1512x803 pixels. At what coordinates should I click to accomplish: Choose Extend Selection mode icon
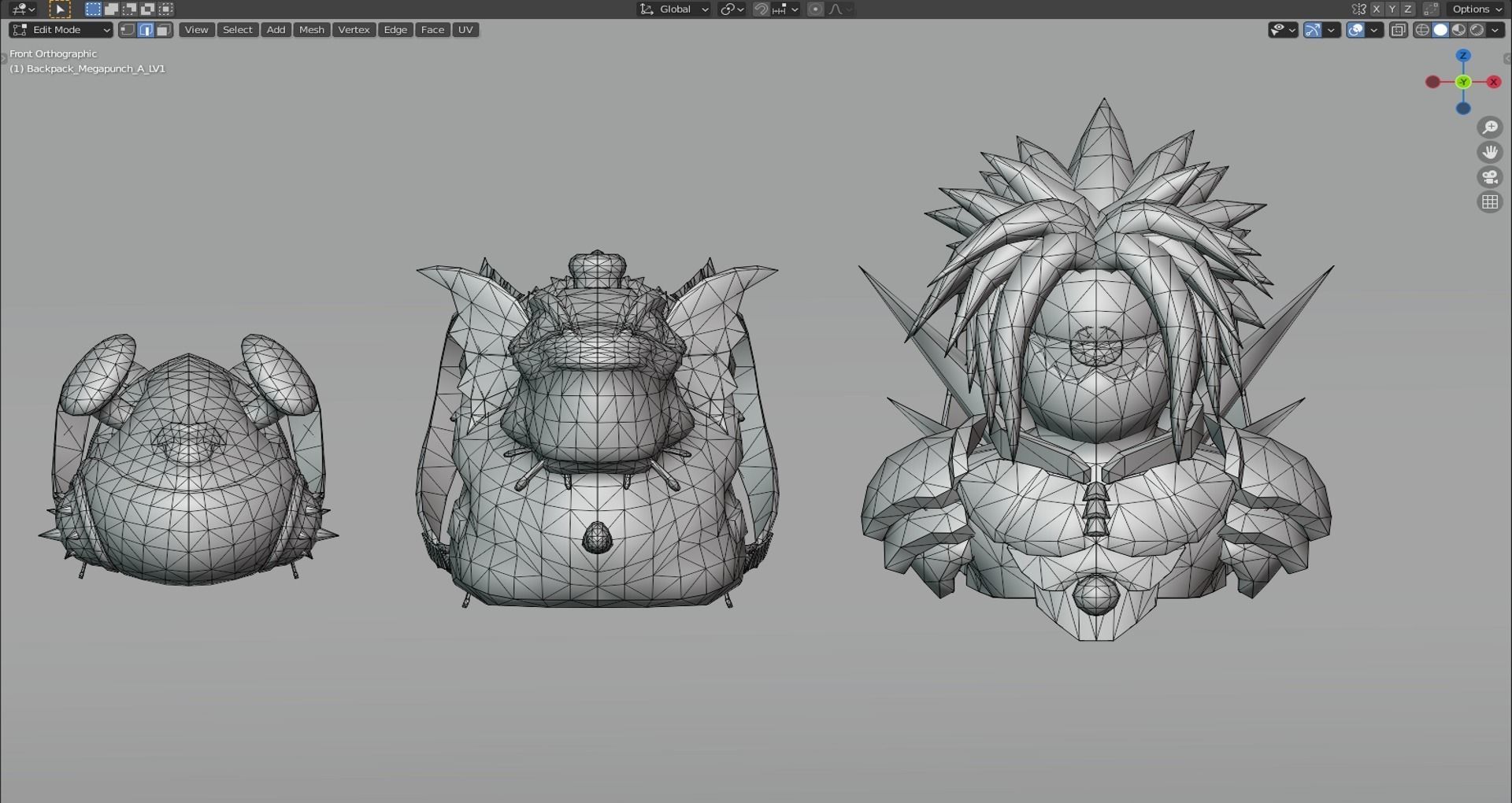(x=111, y=9)
